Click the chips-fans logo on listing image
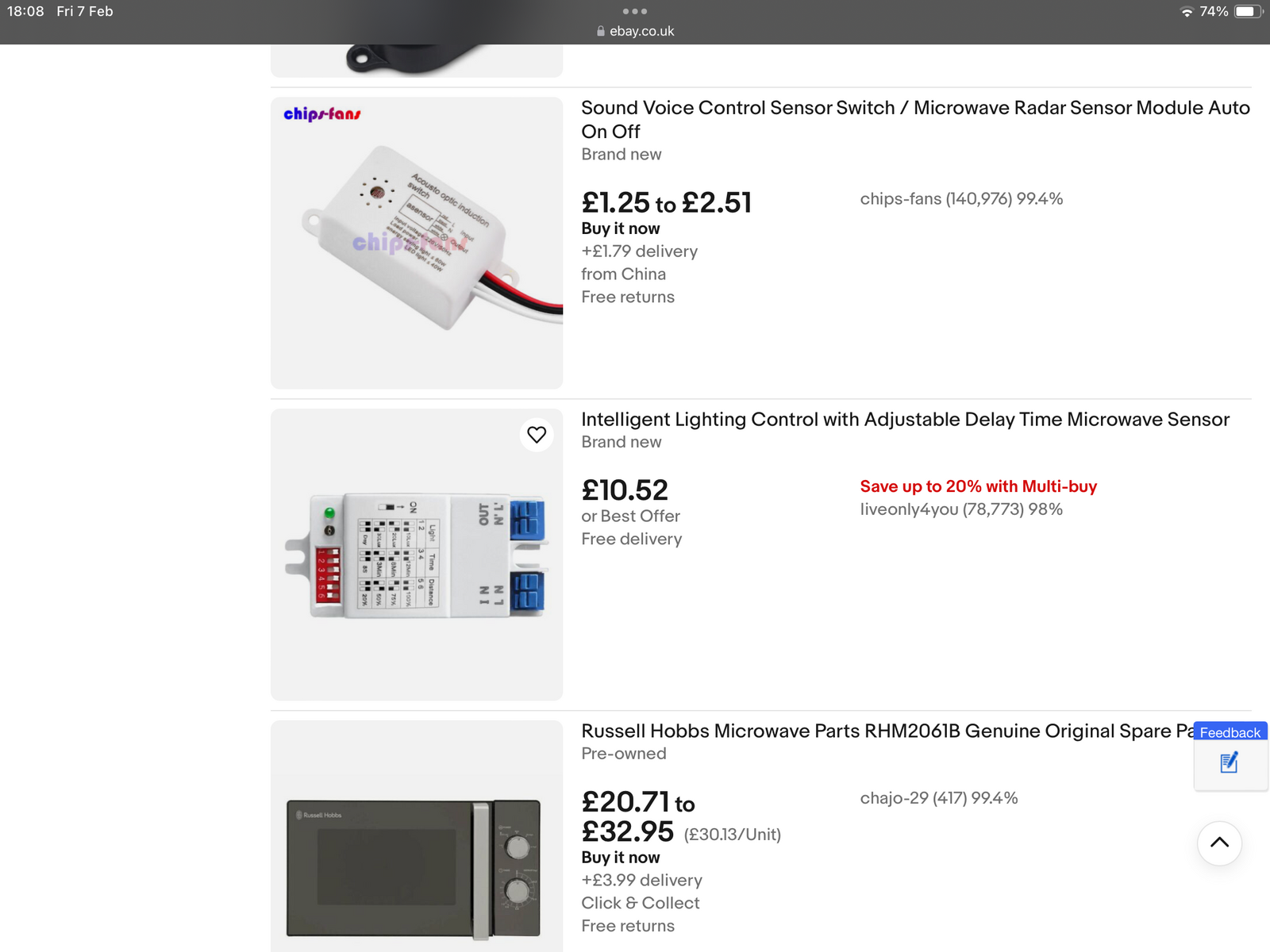The height and width of the screenshot is (952, 1270). [322, 114]
